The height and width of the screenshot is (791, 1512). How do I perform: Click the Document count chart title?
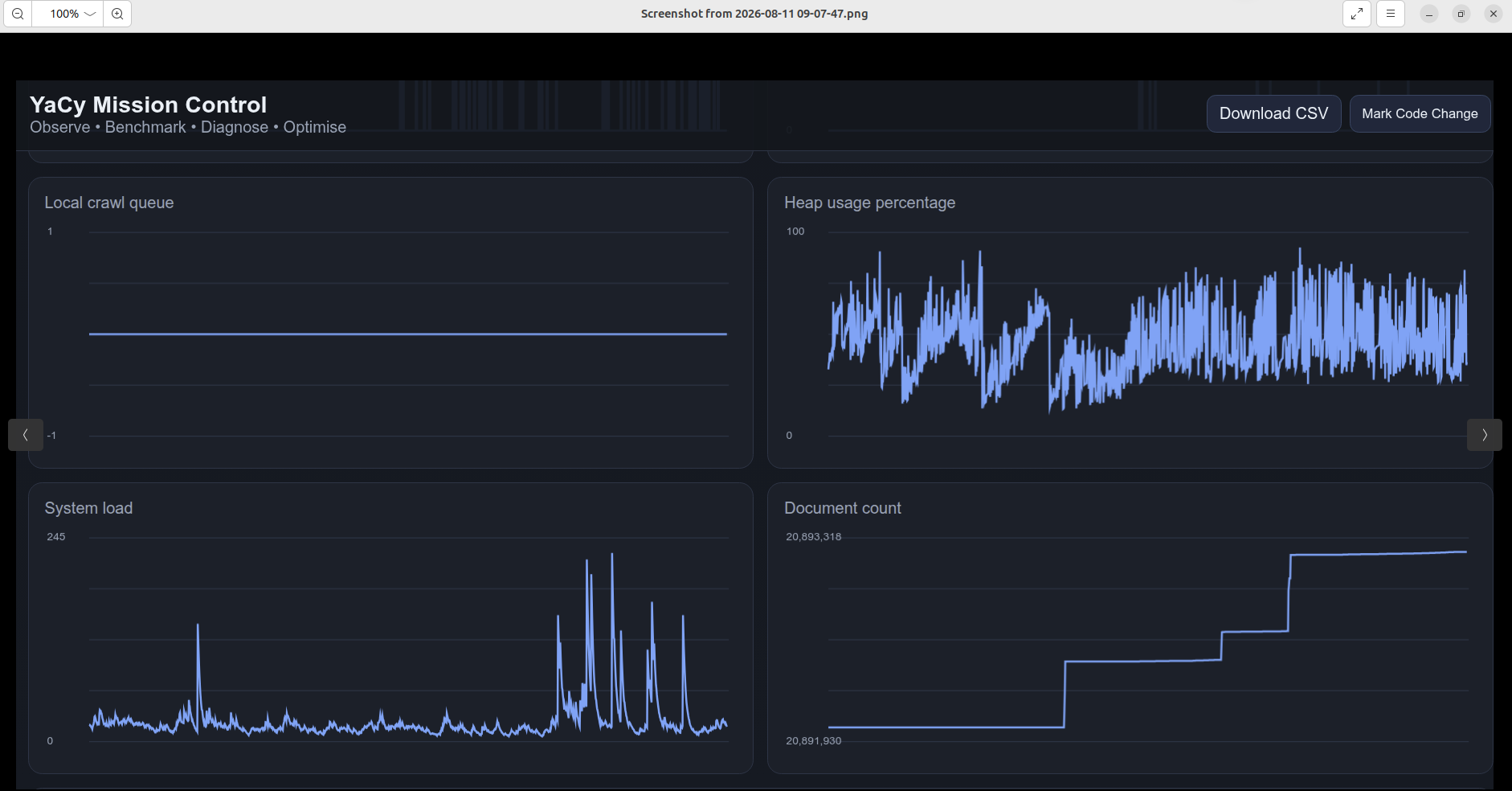click(x=842, y=508)
